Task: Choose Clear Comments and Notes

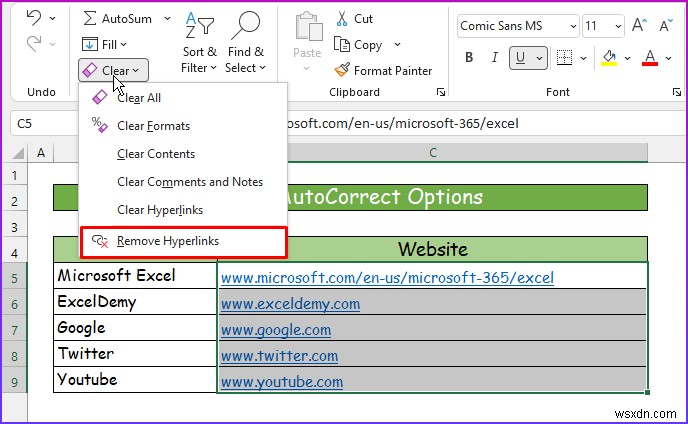Action: (183, 182)
